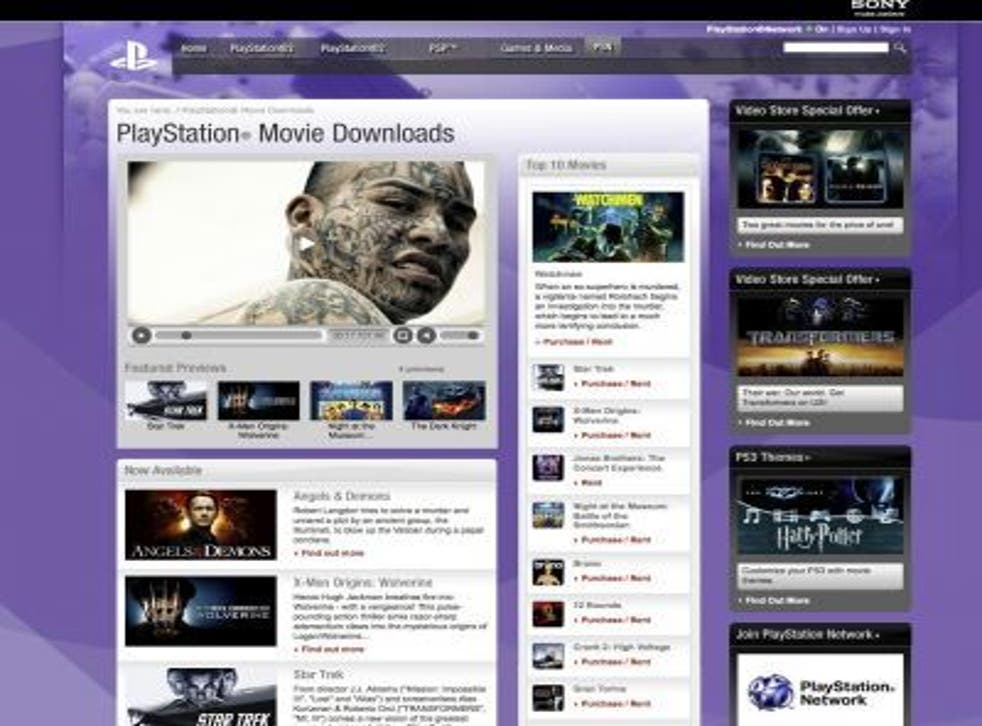Click Purchase / Rent for X-Men Origins in Top 10
This screenshot has height=726, width=982.
[616, 435]
